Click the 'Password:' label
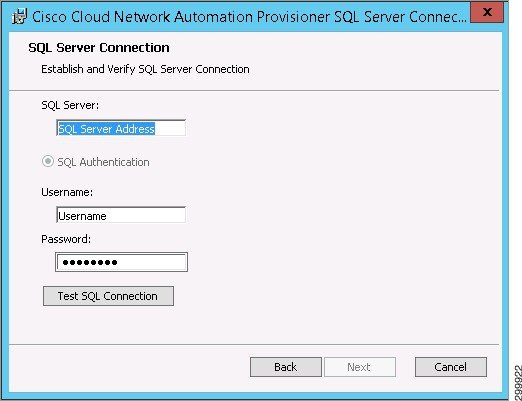 tap(66, 239)
